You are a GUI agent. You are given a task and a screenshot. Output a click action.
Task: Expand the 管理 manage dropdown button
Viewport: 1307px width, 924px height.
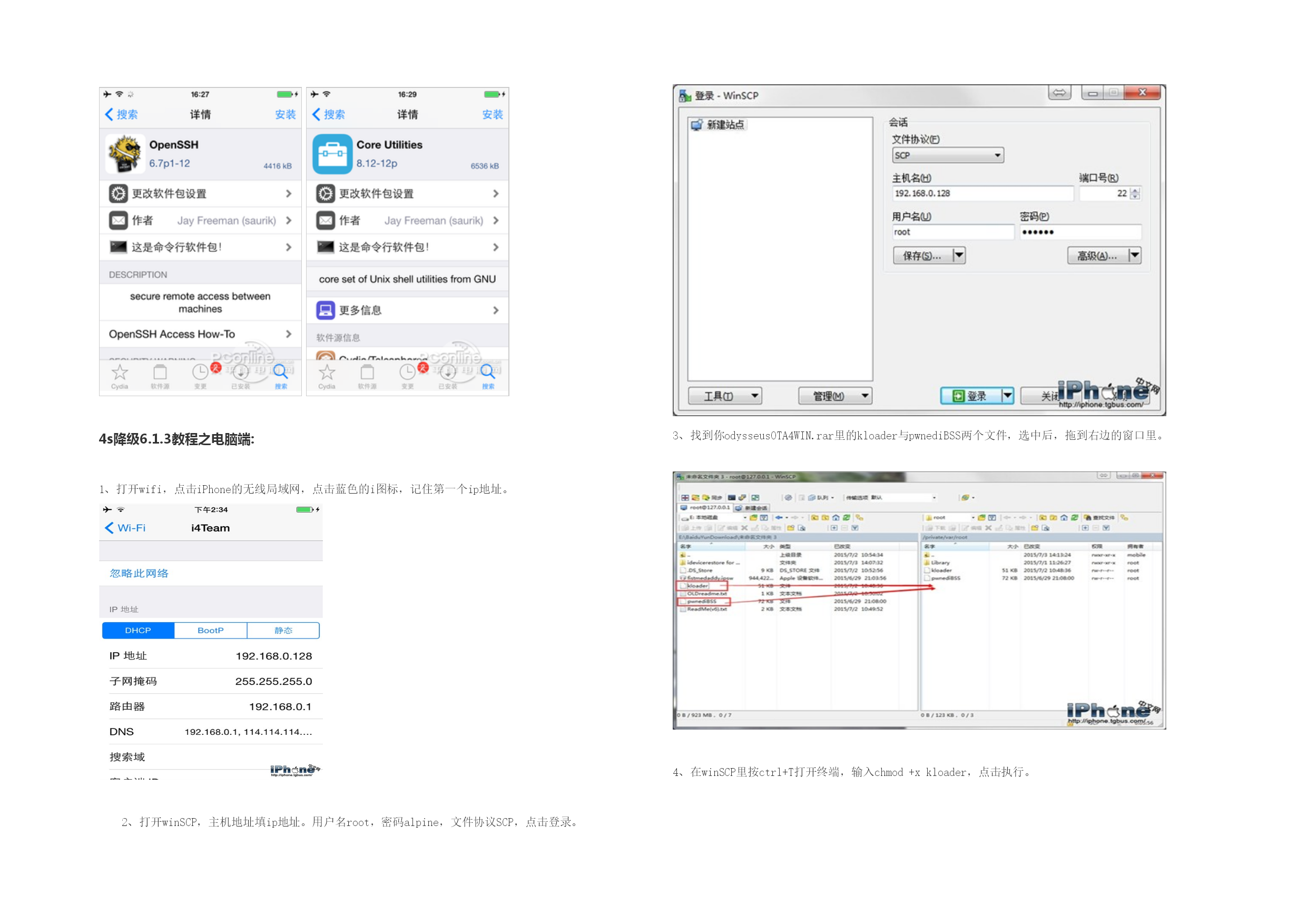[x=834, y=396]
